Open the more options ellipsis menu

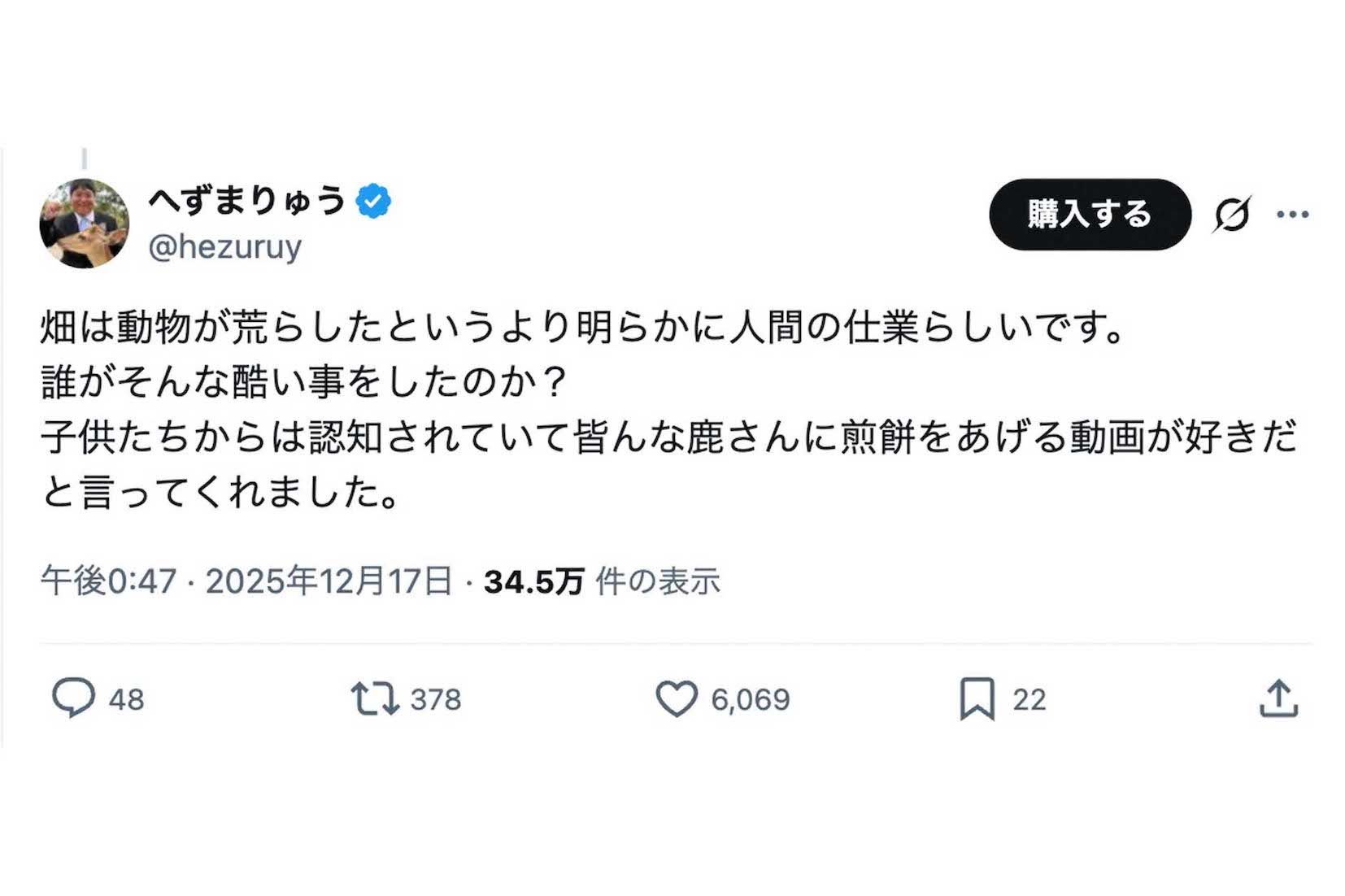(1291, 214)
